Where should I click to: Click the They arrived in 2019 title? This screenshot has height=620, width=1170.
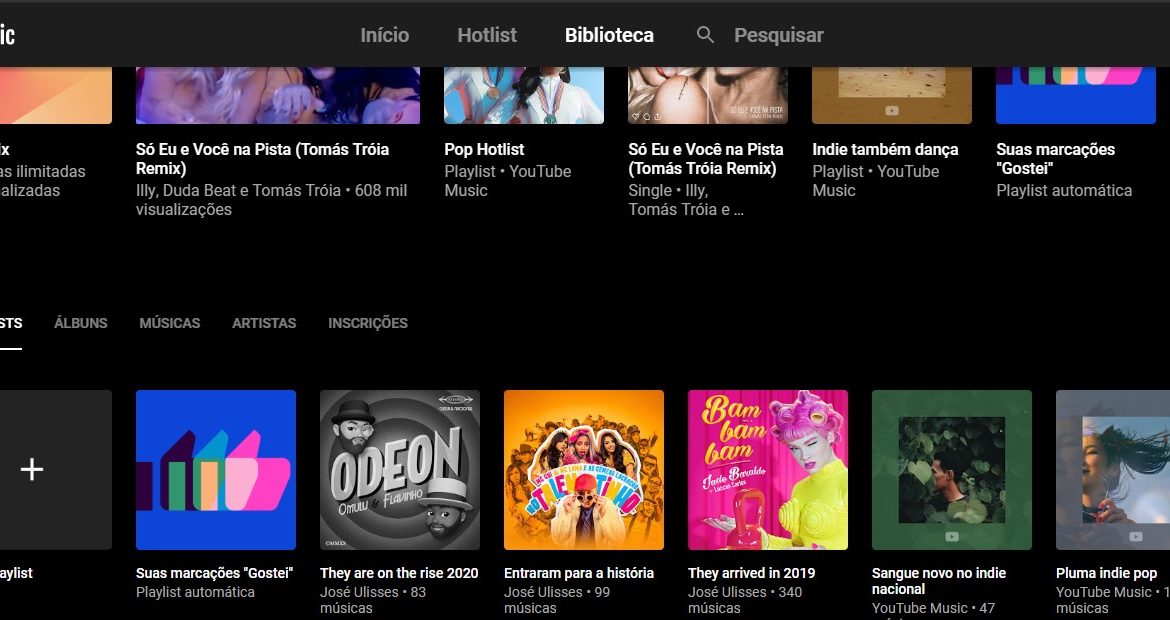click(751, 573)
